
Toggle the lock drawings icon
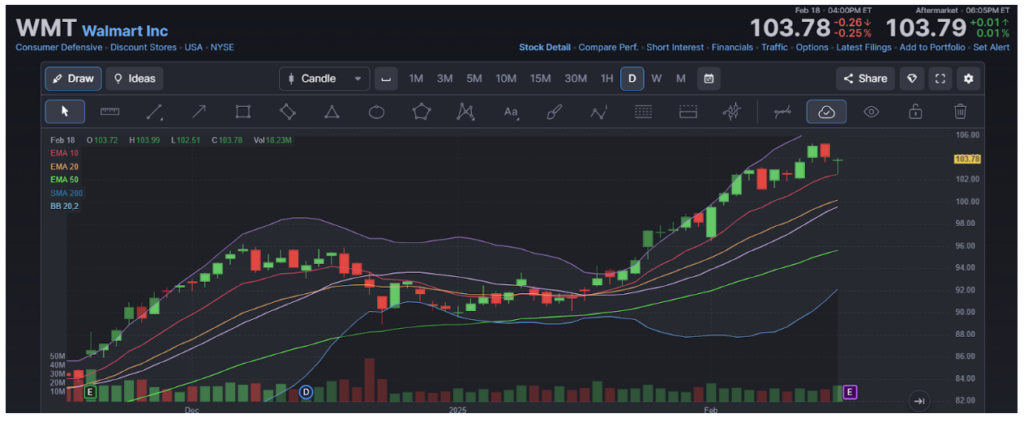click(x=915, y=112)
